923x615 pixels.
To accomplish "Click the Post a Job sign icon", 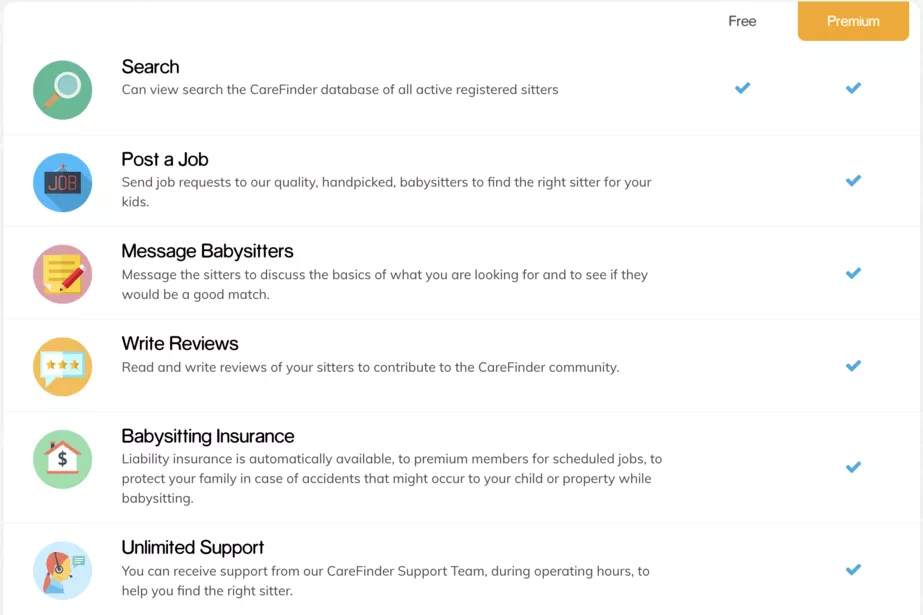I will [62, 182].
